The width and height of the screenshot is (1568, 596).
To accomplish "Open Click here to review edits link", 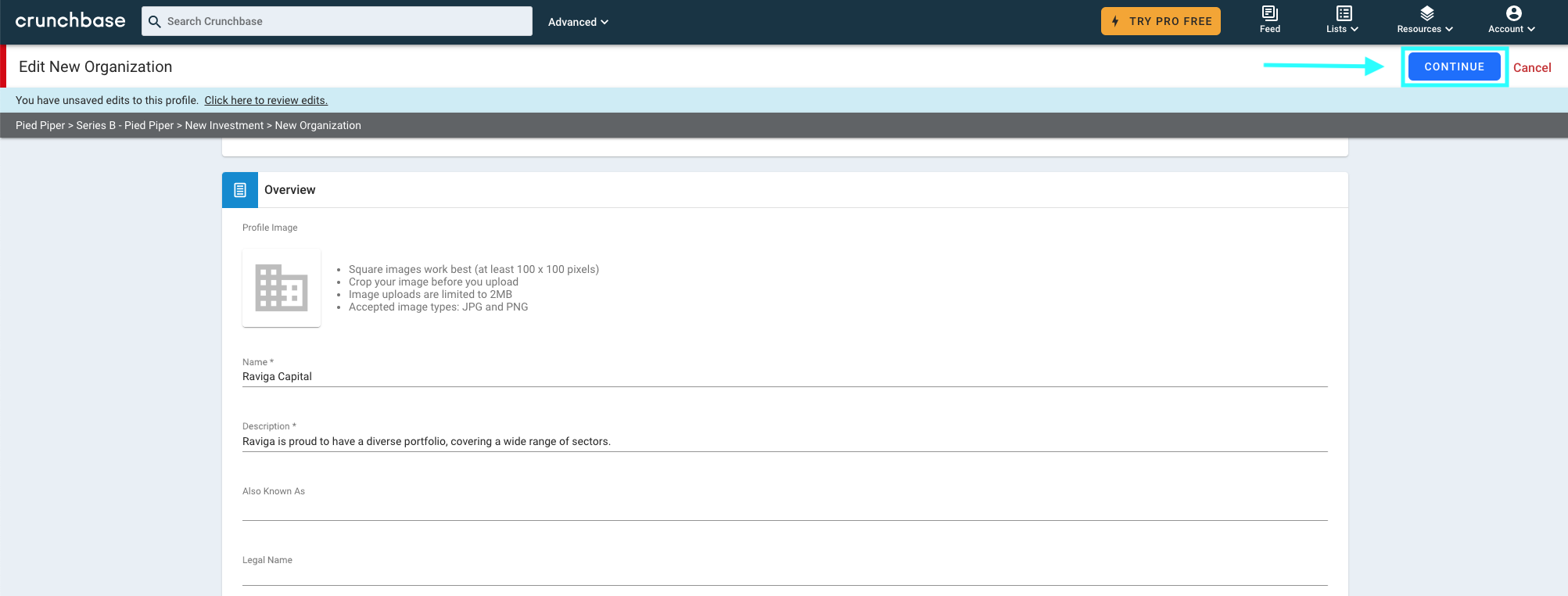I will 266,100.
